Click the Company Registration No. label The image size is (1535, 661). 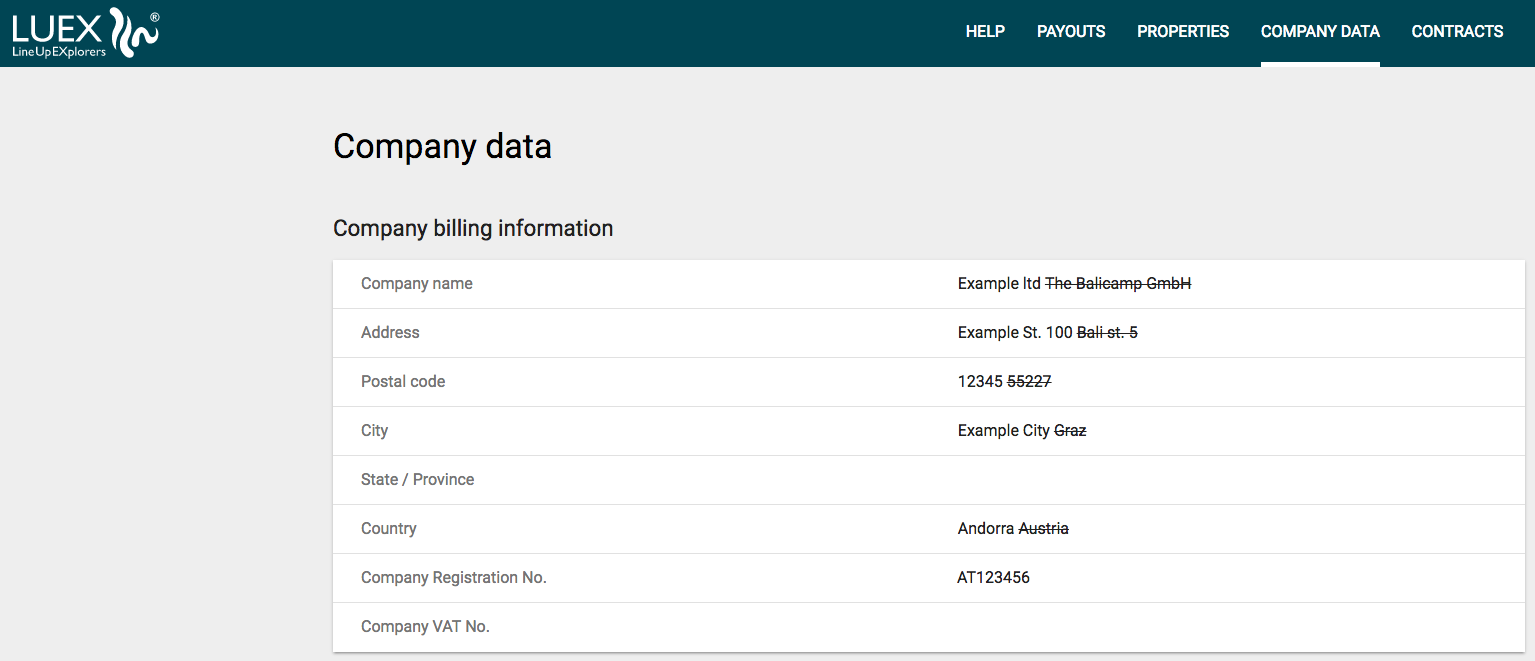(x=454, y=578)
